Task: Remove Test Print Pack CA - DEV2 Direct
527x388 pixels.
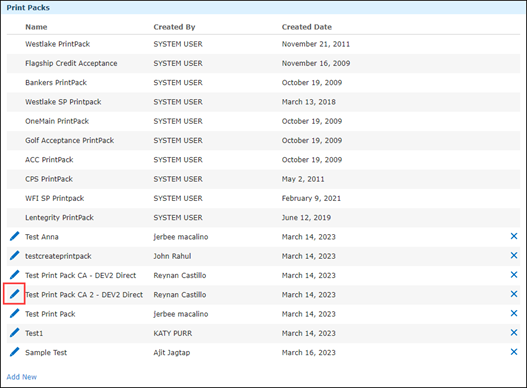Action: (x=514, y=275)
